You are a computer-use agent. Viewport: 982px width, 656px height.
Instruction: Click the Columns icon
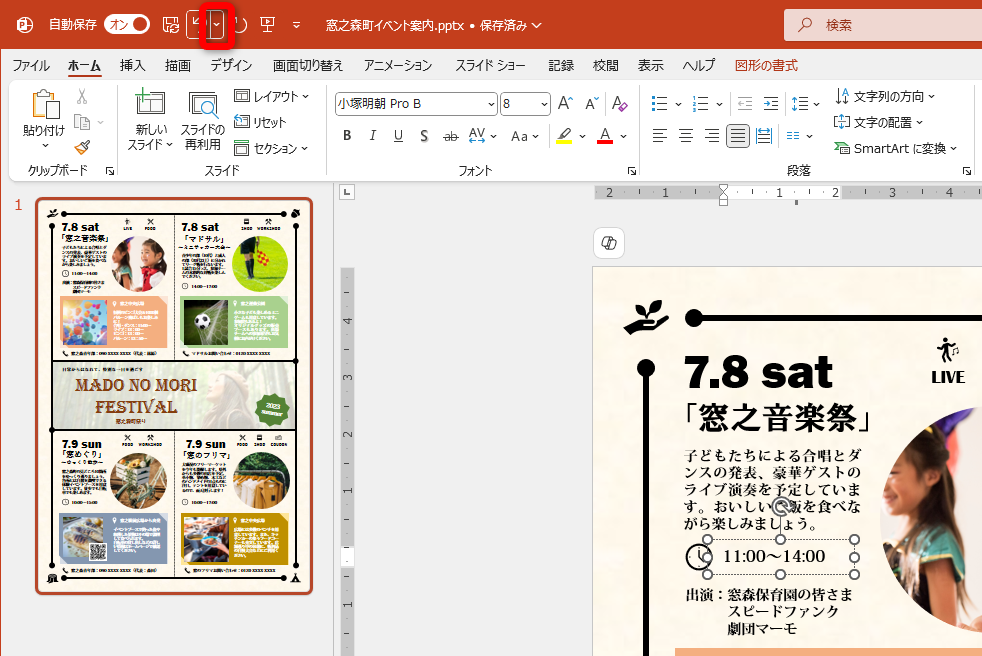[x=793, y=135]
